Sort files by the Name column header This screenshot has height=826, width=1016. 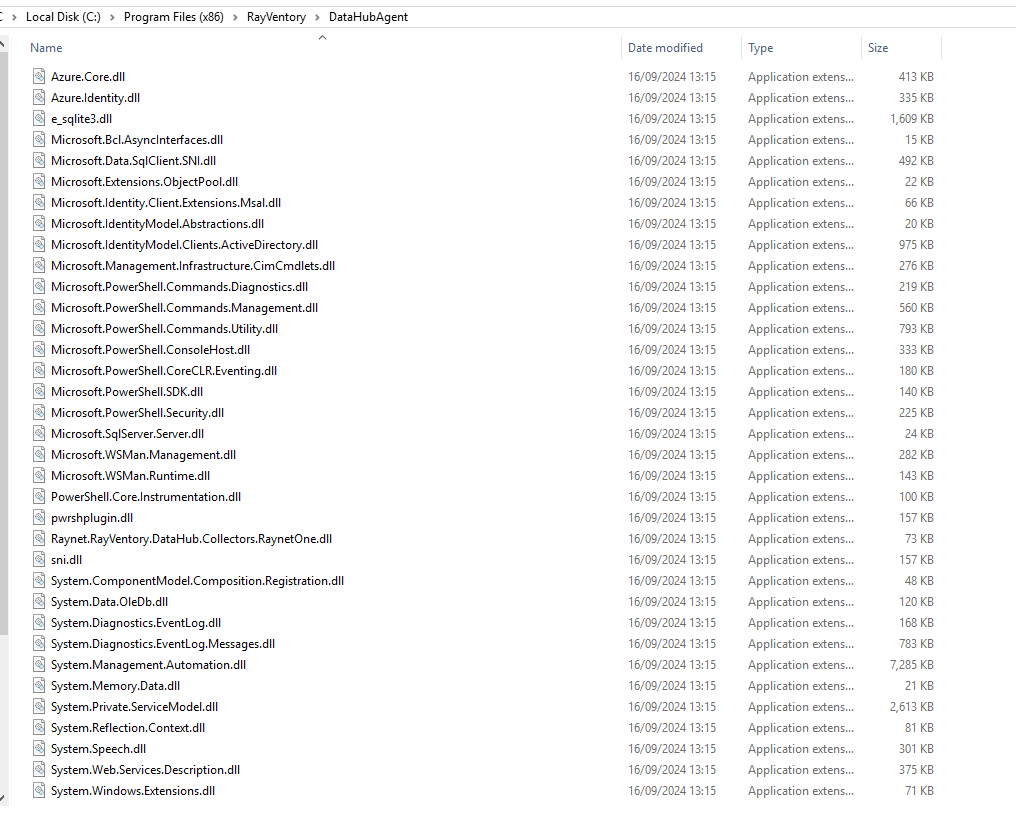(46, 48)
